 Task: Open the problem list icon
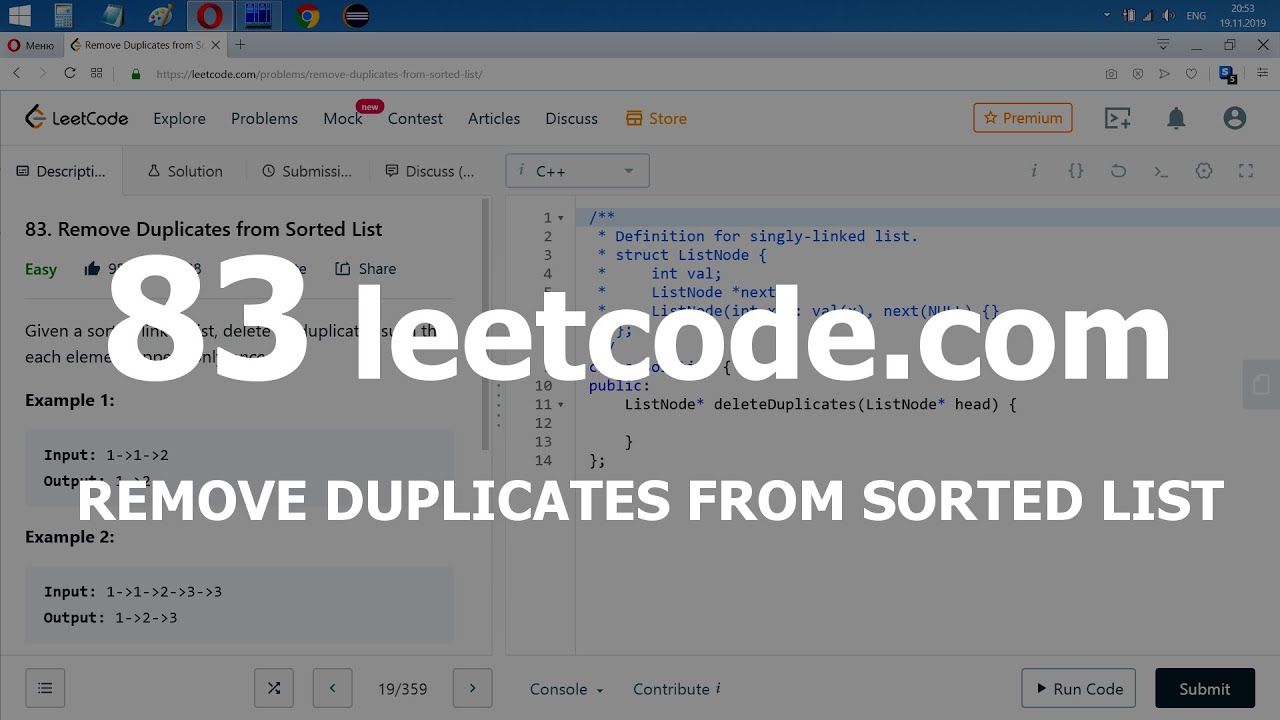point(45,688)
